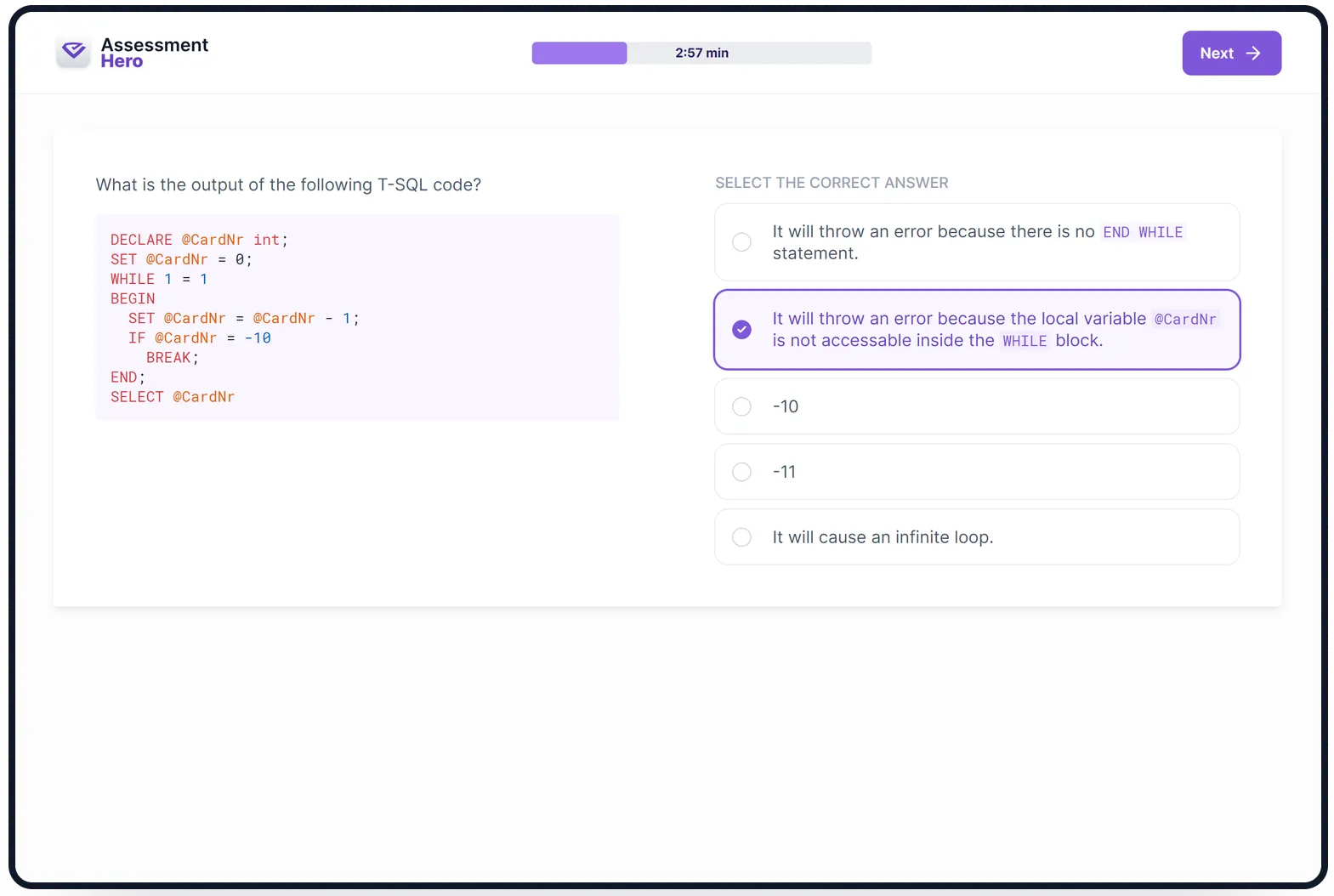The width and height of the screenshot is (1334, 896).
Task: Choose the -11 answer radio button
Action: (741, 472)
